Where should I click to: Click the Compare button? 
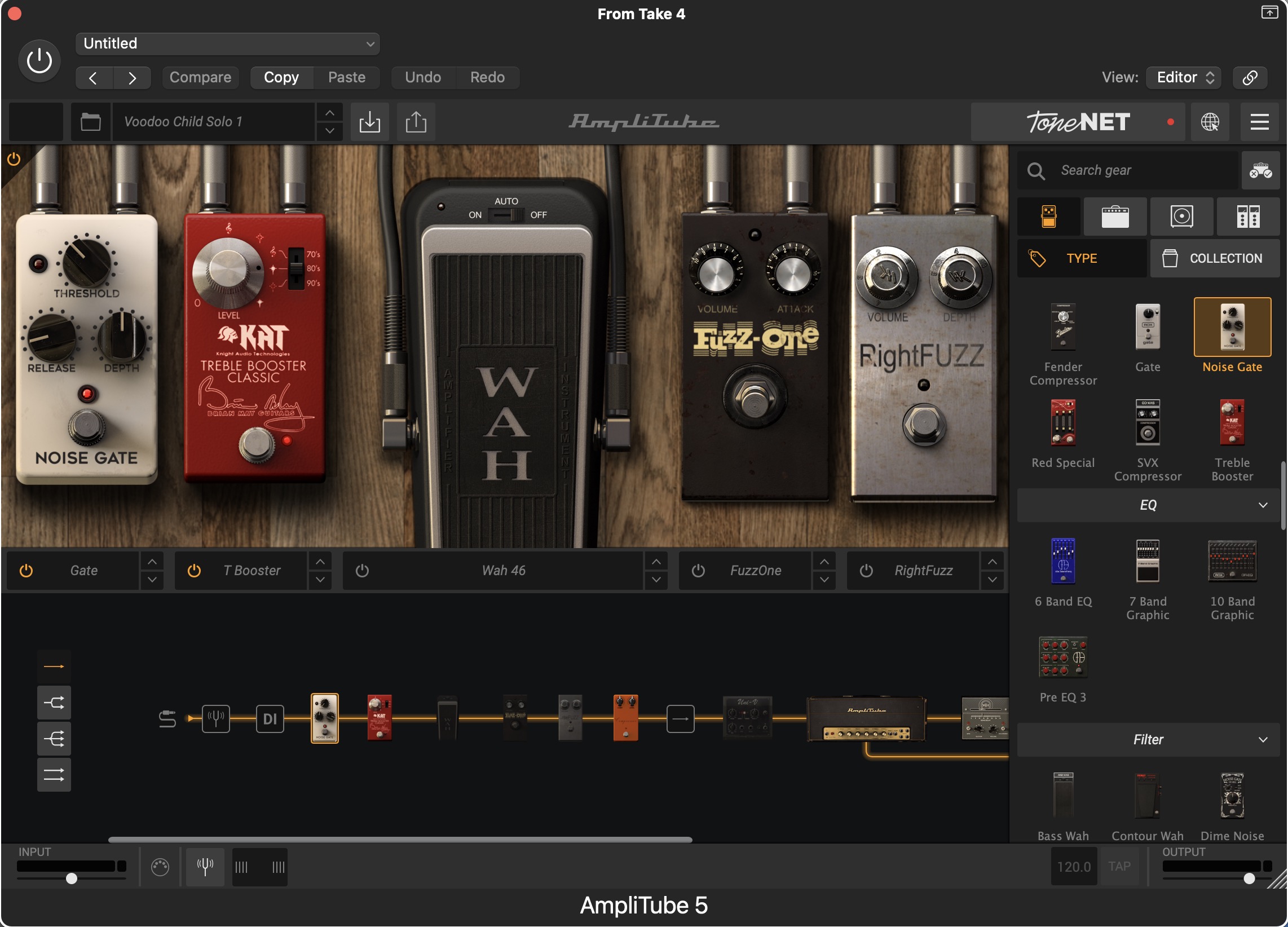click(200, 78)
